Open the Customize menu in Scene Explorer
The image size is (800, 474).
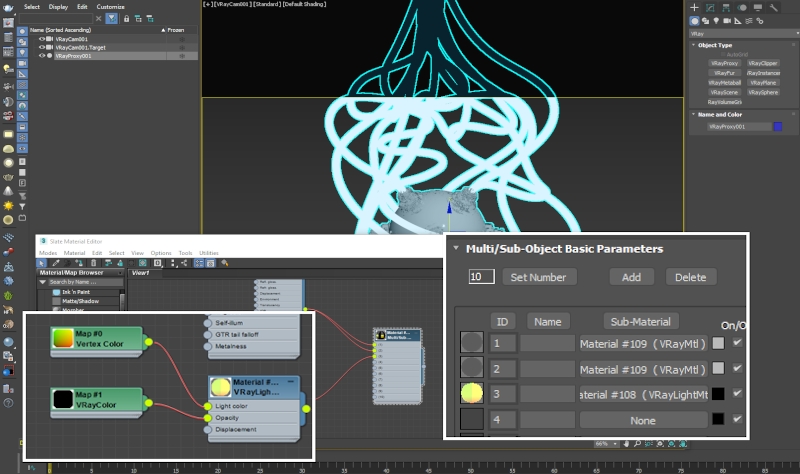pyautogui.click(x=110, y=6)
